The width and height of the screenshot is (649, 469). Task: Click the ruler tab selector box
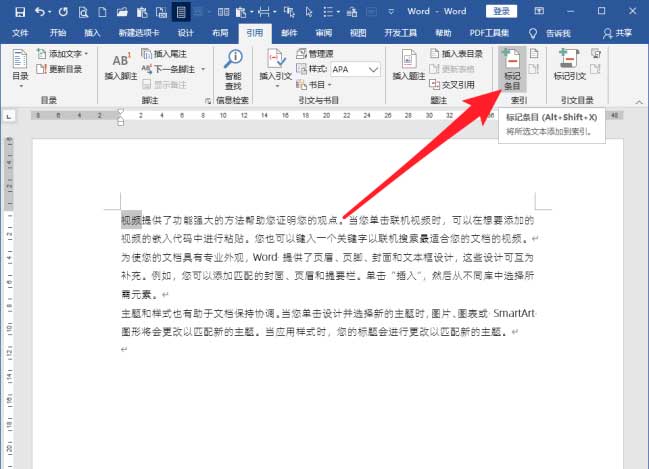point(9,116)
